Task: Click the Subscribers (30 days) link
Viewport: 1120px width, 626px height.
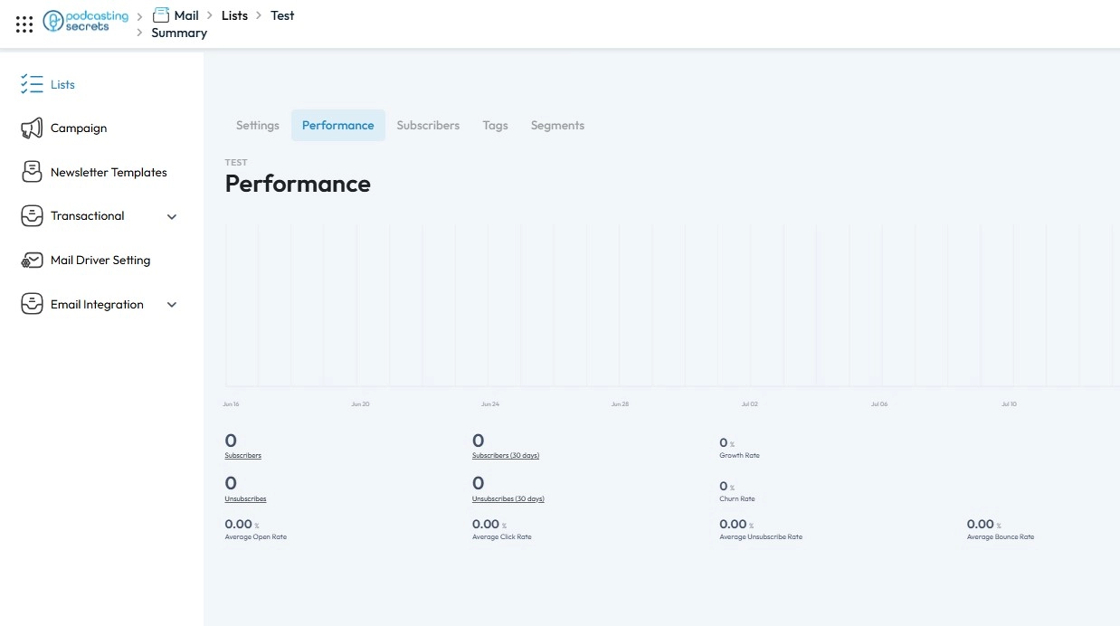Action: click(x=505, y=456)
